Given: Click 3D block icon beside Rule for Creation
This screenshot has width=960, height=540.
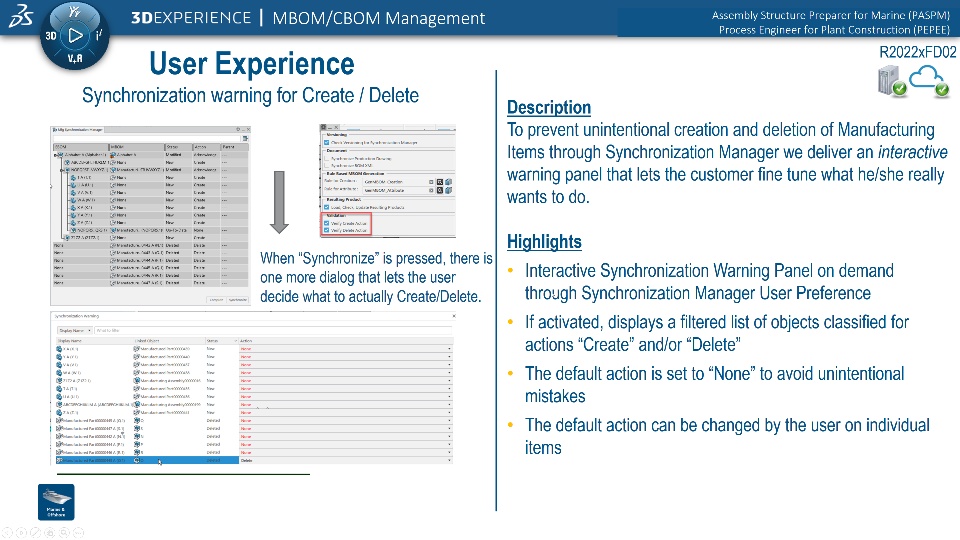Looking at the screenshot, I should click(448, 182).
